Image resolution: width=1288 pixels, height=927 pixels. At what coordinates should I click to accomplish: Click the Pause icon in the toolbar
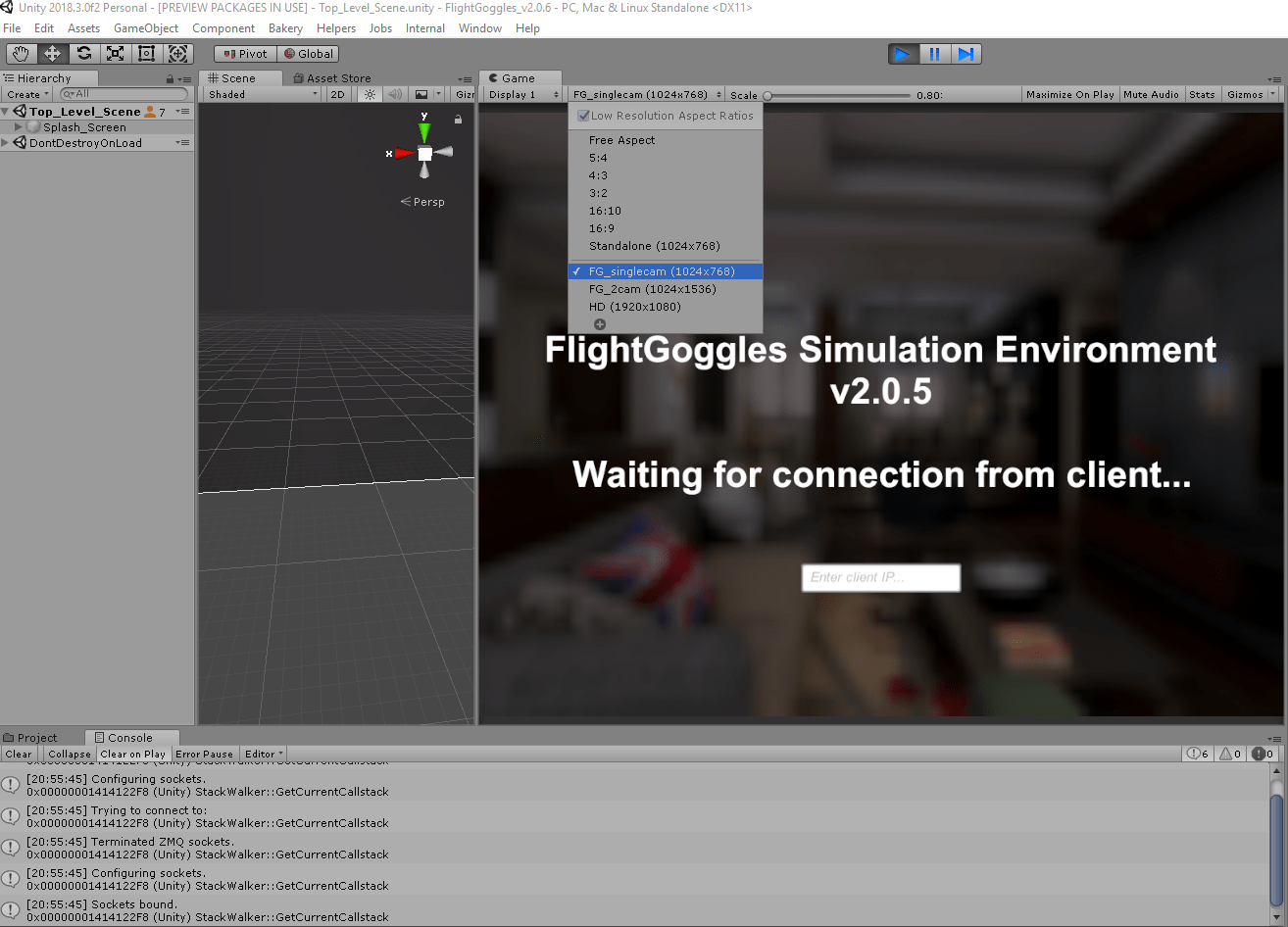pos(935,53)
